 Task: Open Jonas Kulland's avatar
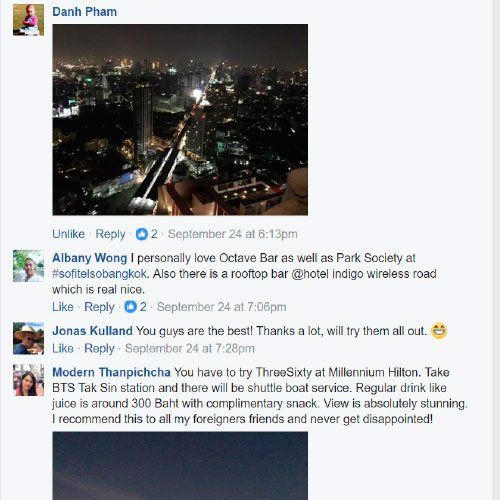(28, 338)
